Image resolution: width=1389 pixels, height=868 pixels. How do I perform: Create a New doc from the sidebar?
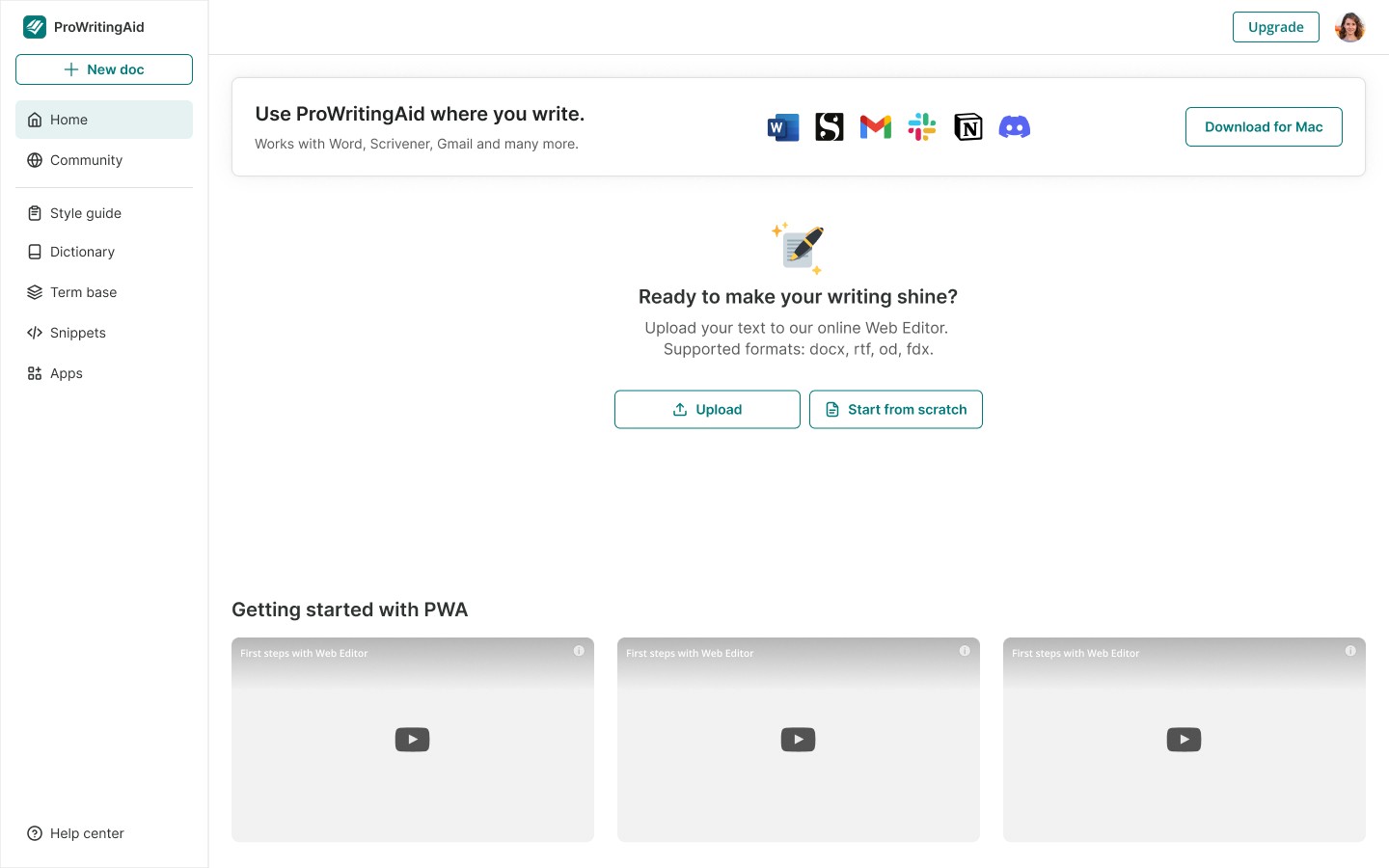(104, 69)
